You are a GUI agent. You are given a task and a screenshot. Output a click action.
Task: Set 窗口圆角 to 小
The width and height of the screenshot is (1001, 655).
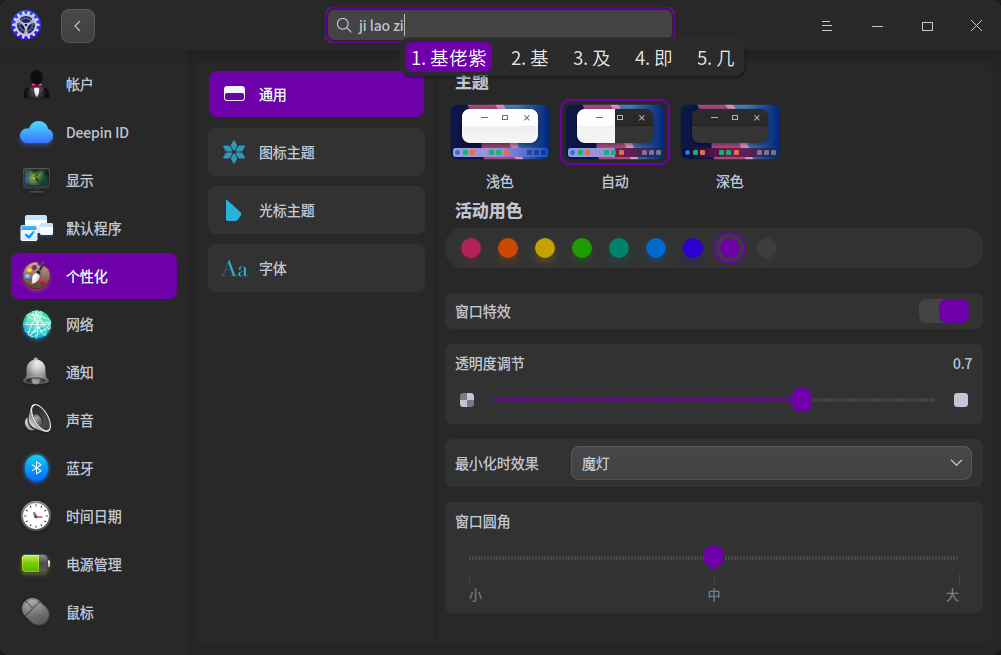pyautogui.click(x=475, y=595)
